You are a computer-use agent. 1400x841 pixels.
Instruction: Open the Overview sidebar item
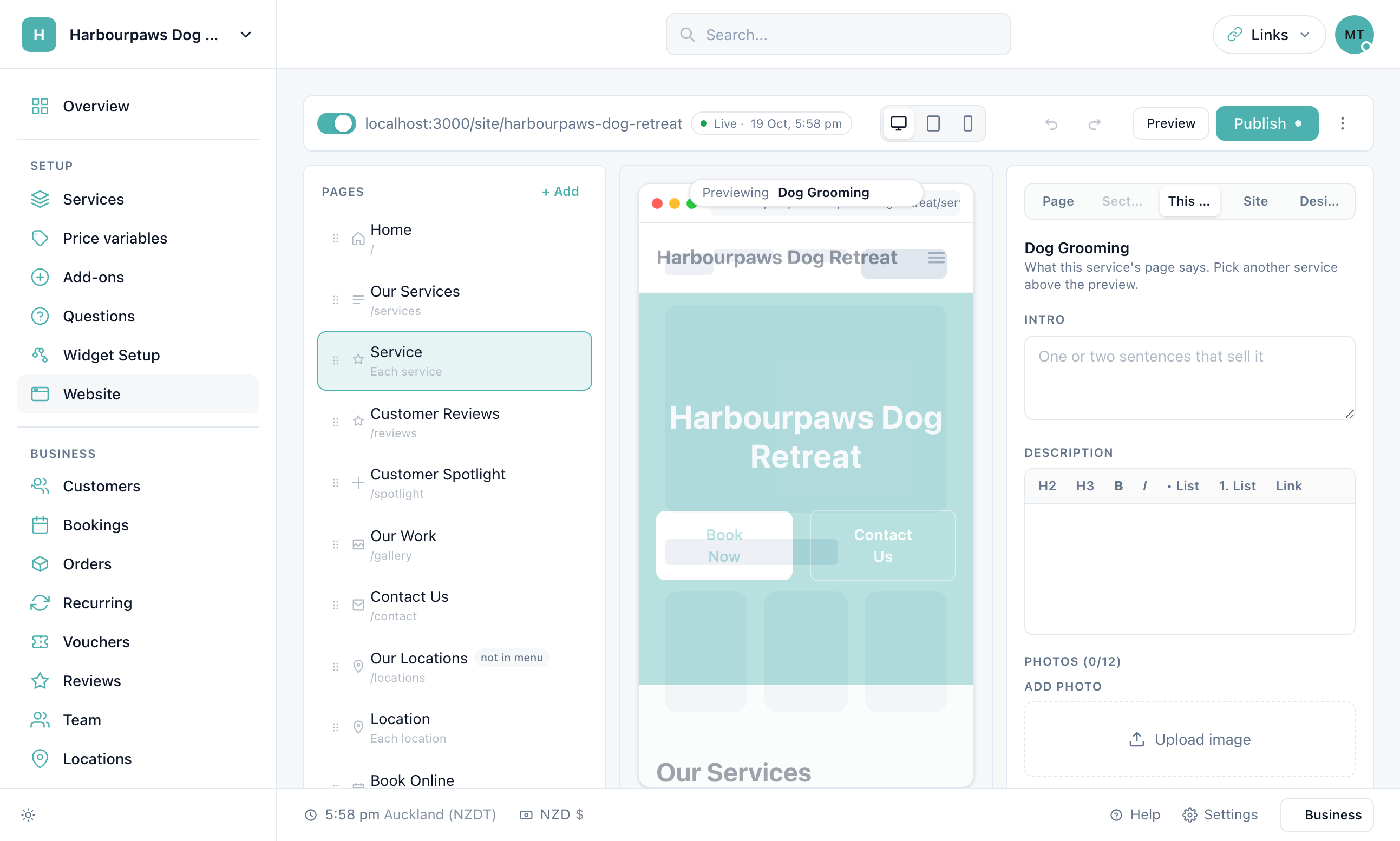coord(138,106)
